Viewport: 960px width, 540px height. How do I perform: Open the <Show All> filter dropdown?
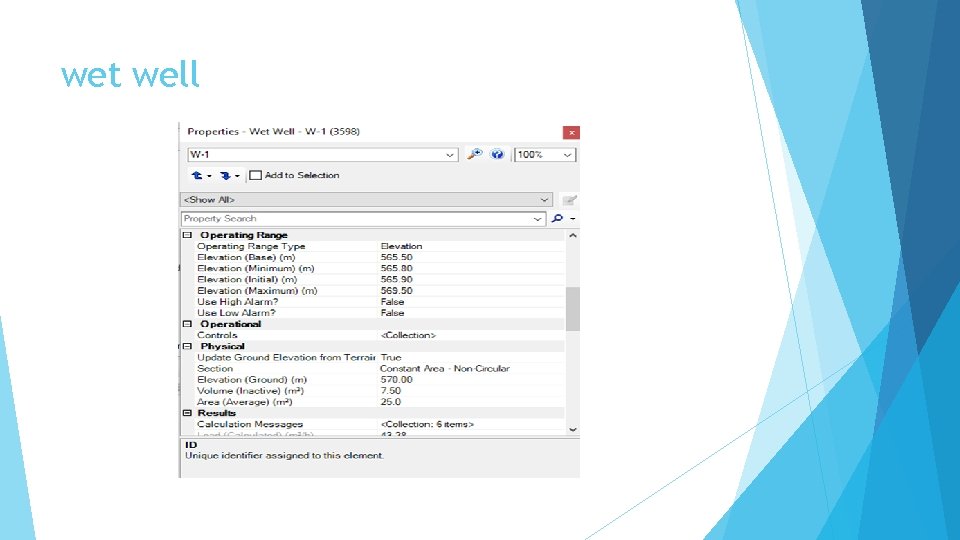(544, 200)
